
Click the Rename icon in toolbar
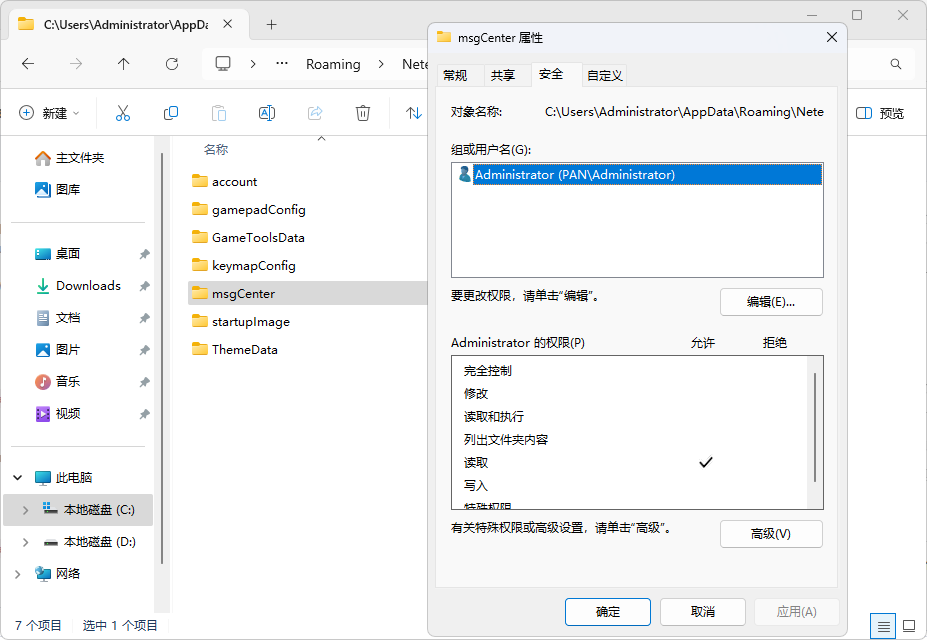(267, 113)
